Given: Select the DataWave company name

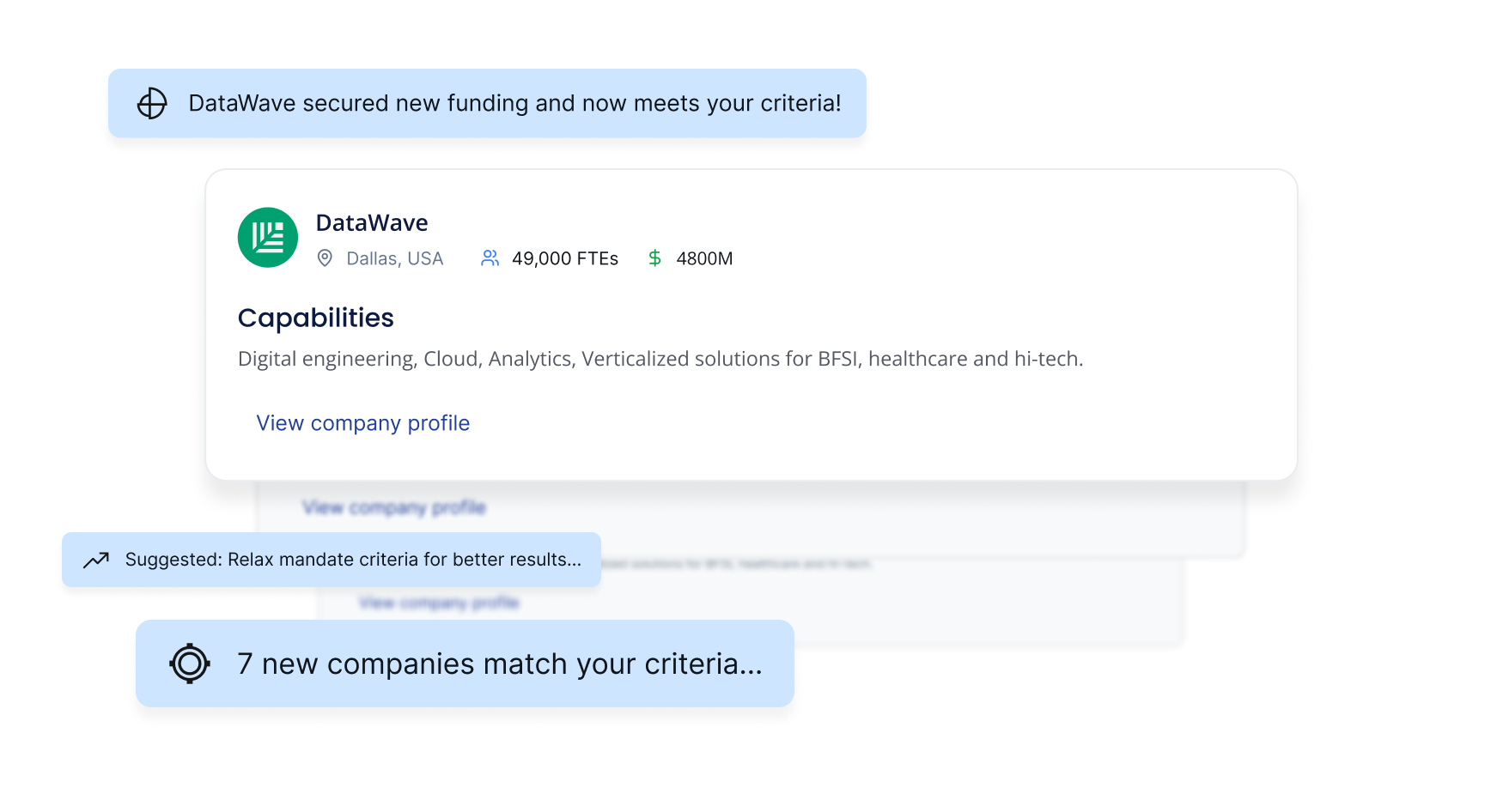Looking at the screenshot, I should 372,223.
